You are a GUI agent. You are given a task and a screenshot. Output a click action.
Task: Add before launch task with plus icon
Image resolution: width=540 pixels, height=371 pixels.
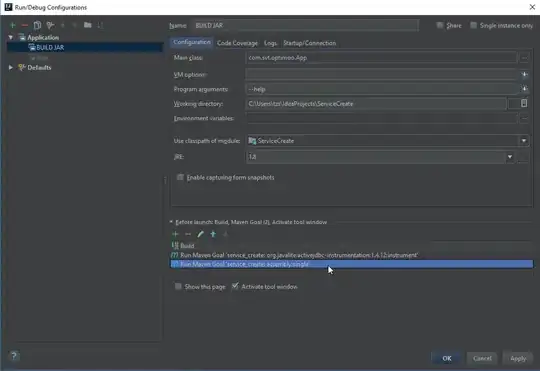tap(175, 234)
